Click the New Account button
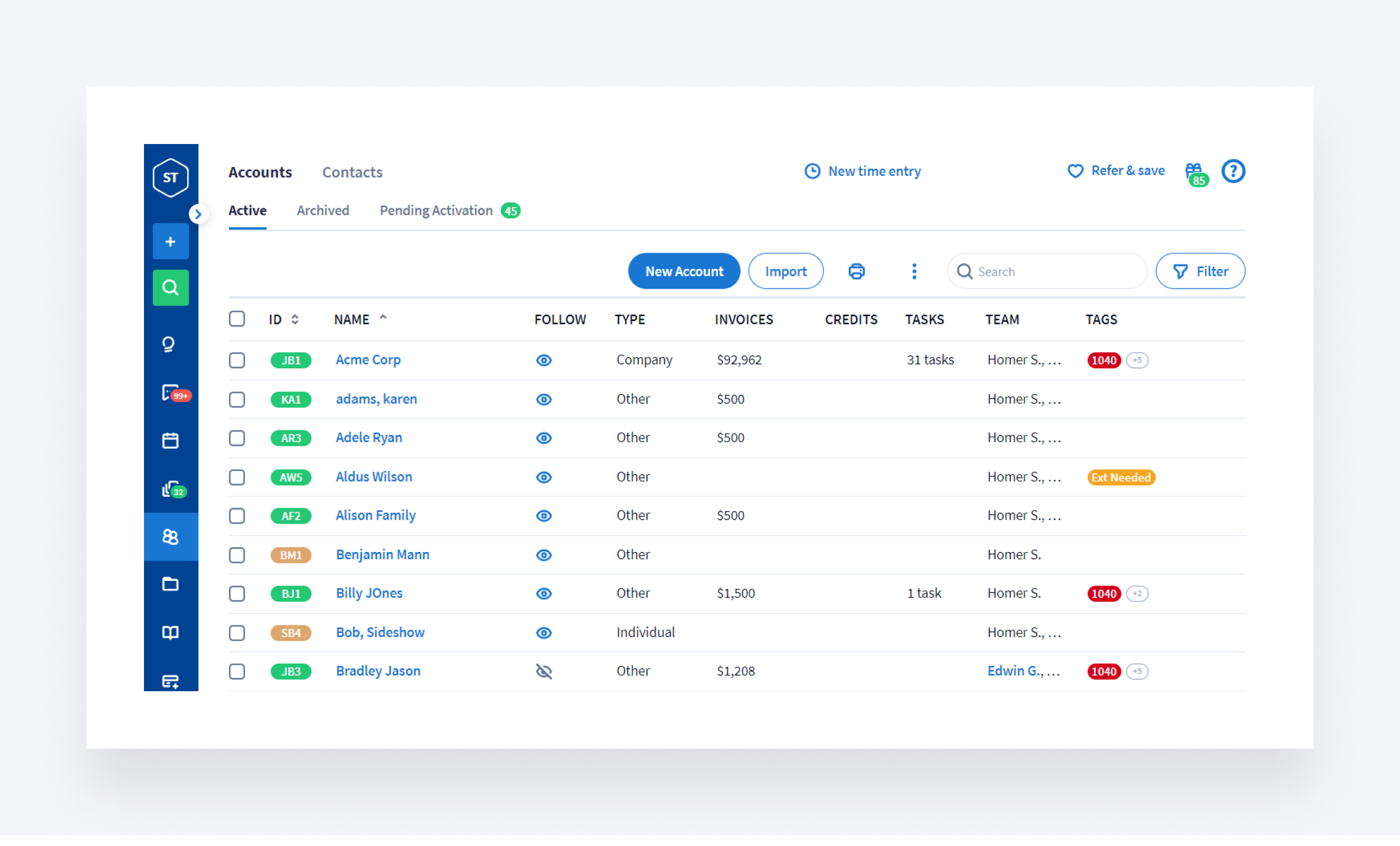Image resolution: width=1400 pixels, height=846 pixels. (684, 271)
